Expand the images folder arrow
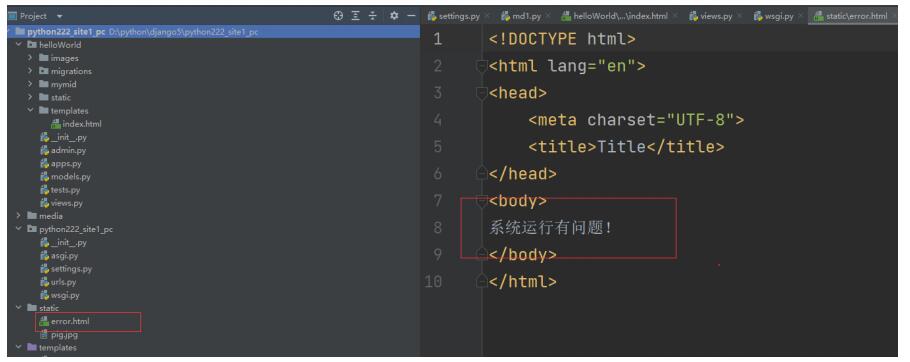Screen dimensions: 910x362 [x=30, y=58]
